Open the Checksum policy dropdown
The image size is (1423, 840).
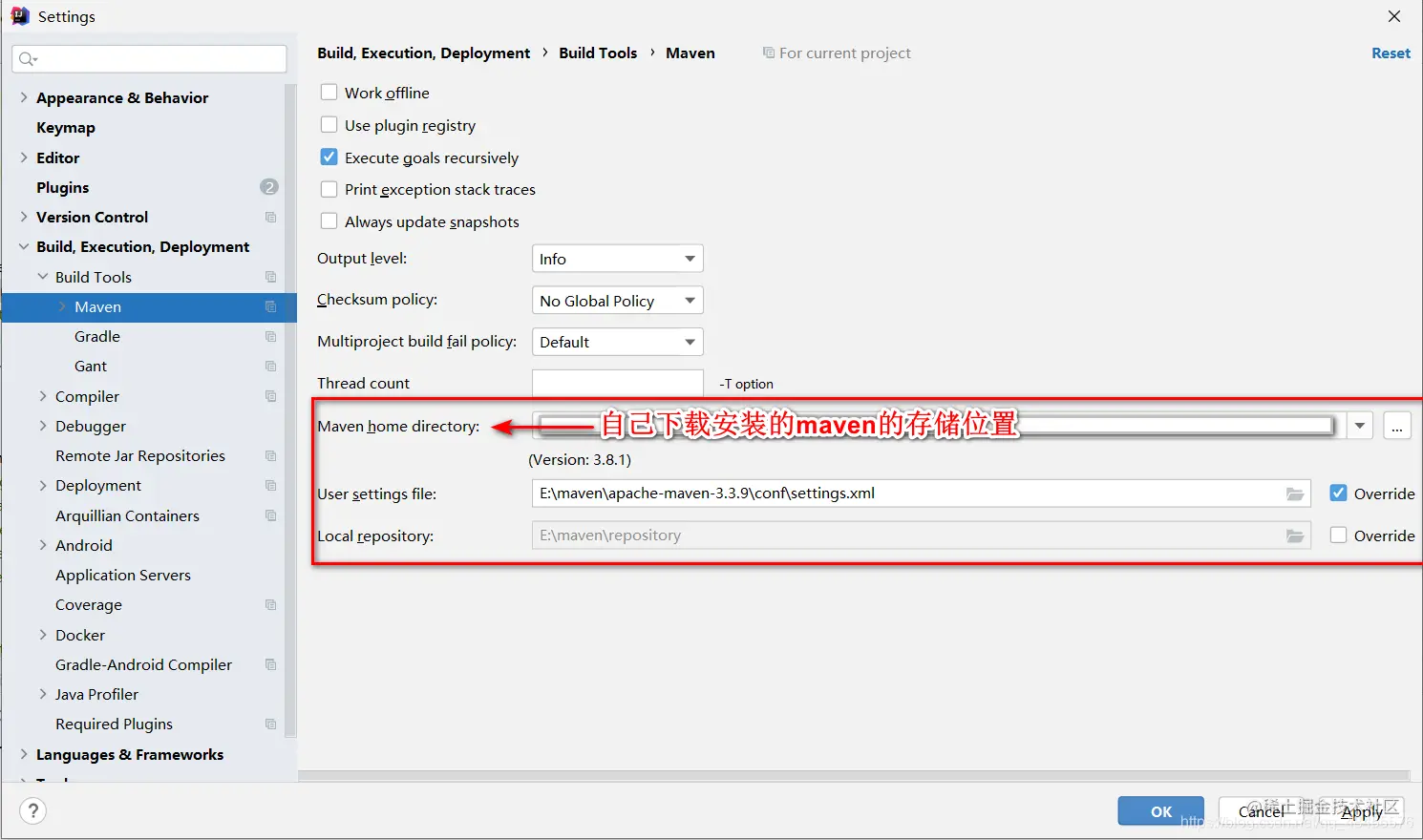pyautogui.click(x=617, y=301)
